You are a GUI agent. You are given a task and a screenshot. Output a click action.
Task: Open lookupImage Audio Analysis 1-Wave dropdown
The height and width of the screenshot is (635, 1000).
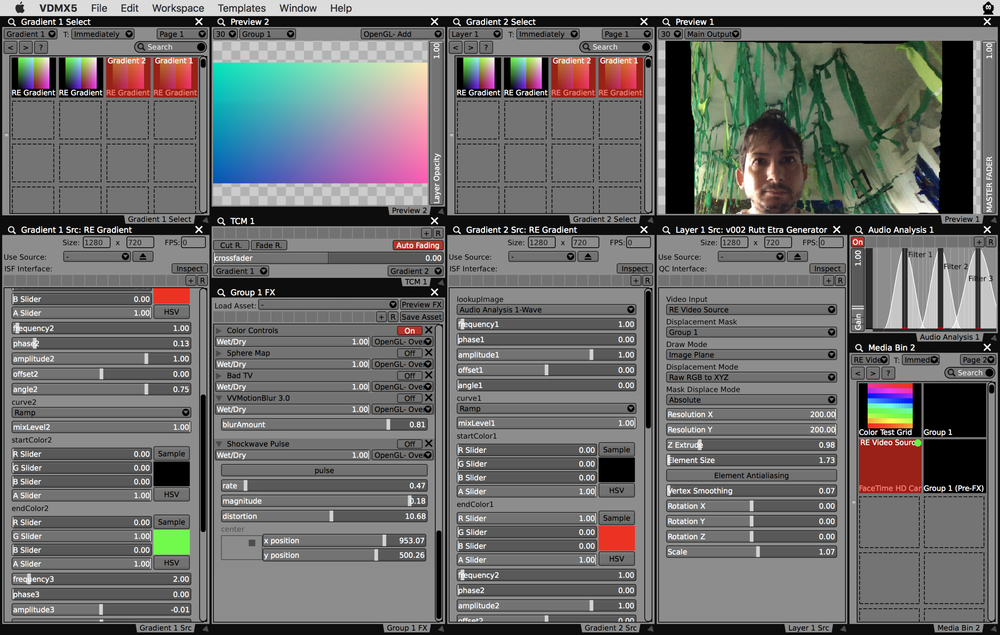point(546,310)
